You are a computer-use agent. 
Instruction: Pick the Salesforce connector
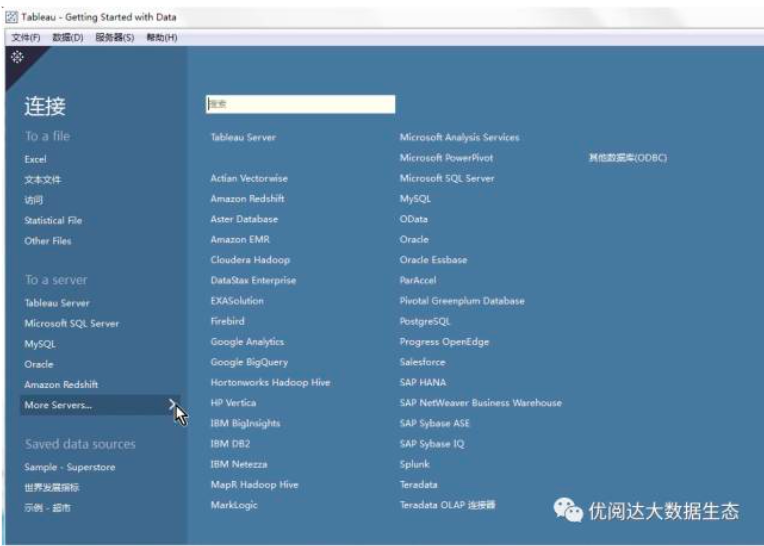tap(423, 362)
